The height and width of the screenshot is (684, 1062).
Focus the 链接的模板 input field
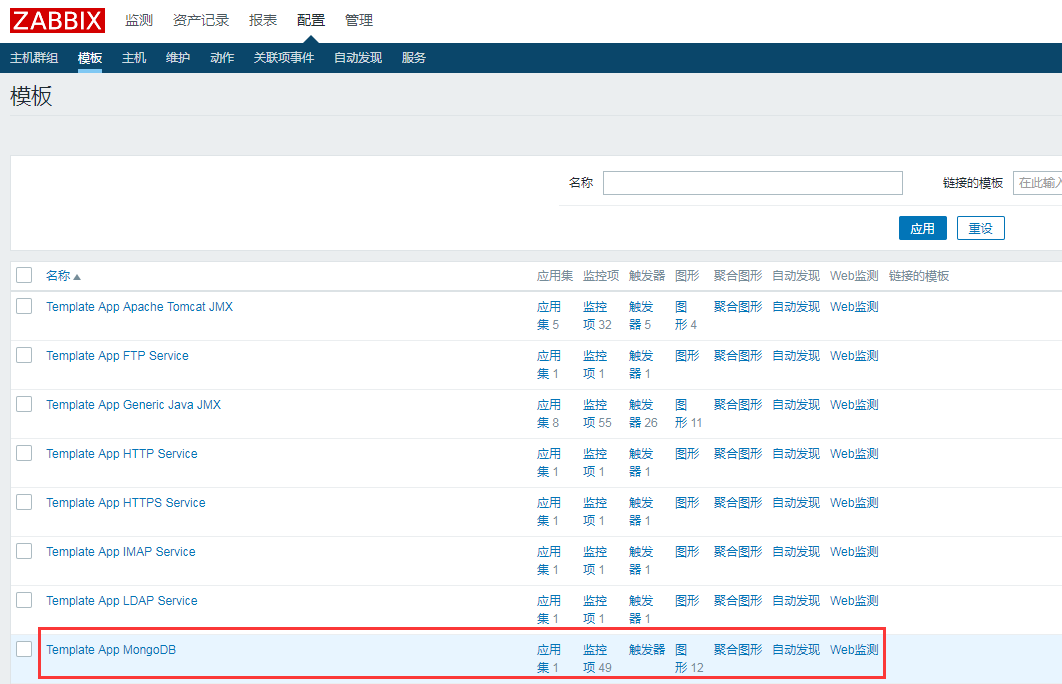click(x=1037, y=183)
